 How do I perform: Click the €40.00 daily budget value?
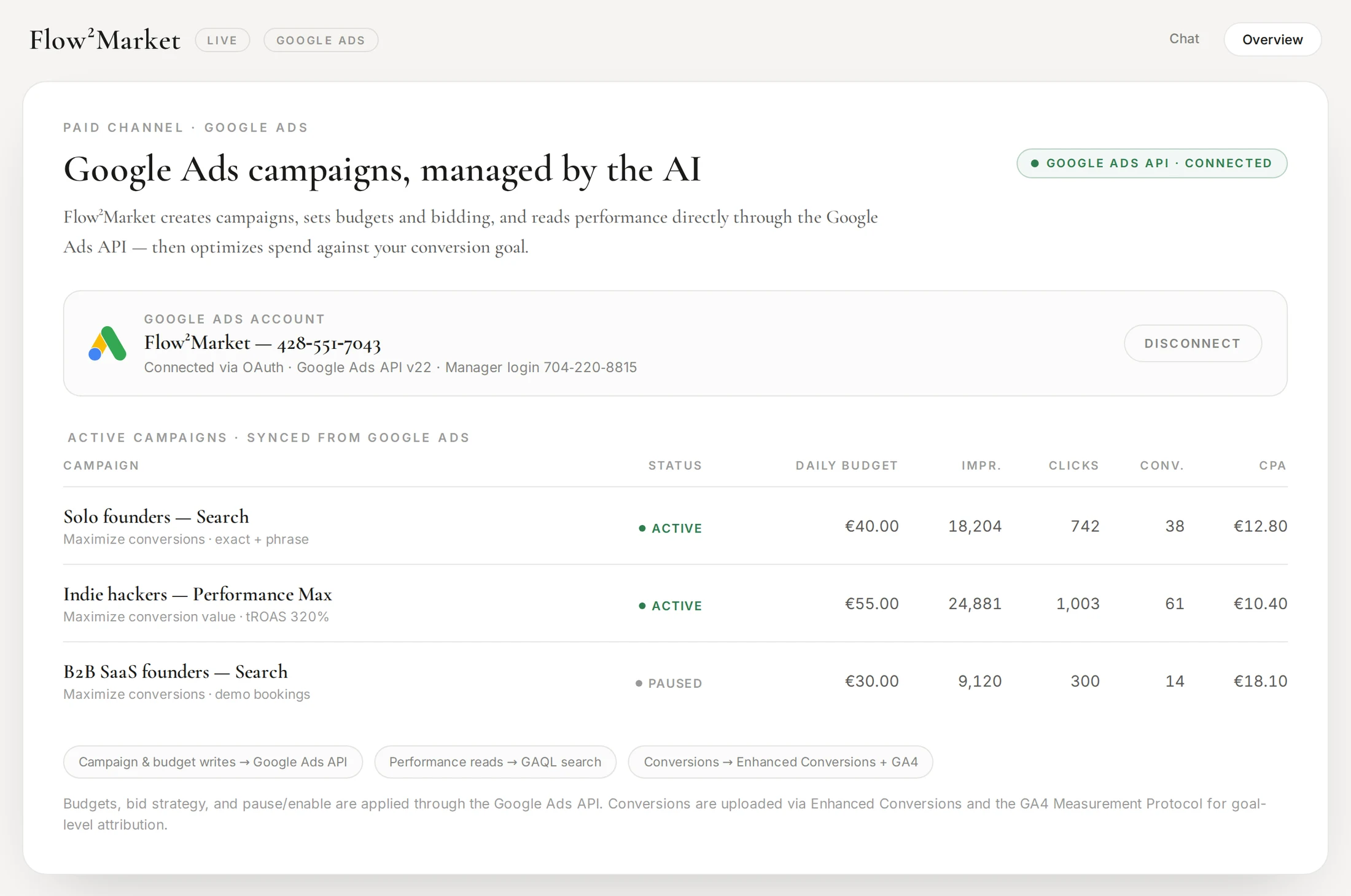[871, 526]
